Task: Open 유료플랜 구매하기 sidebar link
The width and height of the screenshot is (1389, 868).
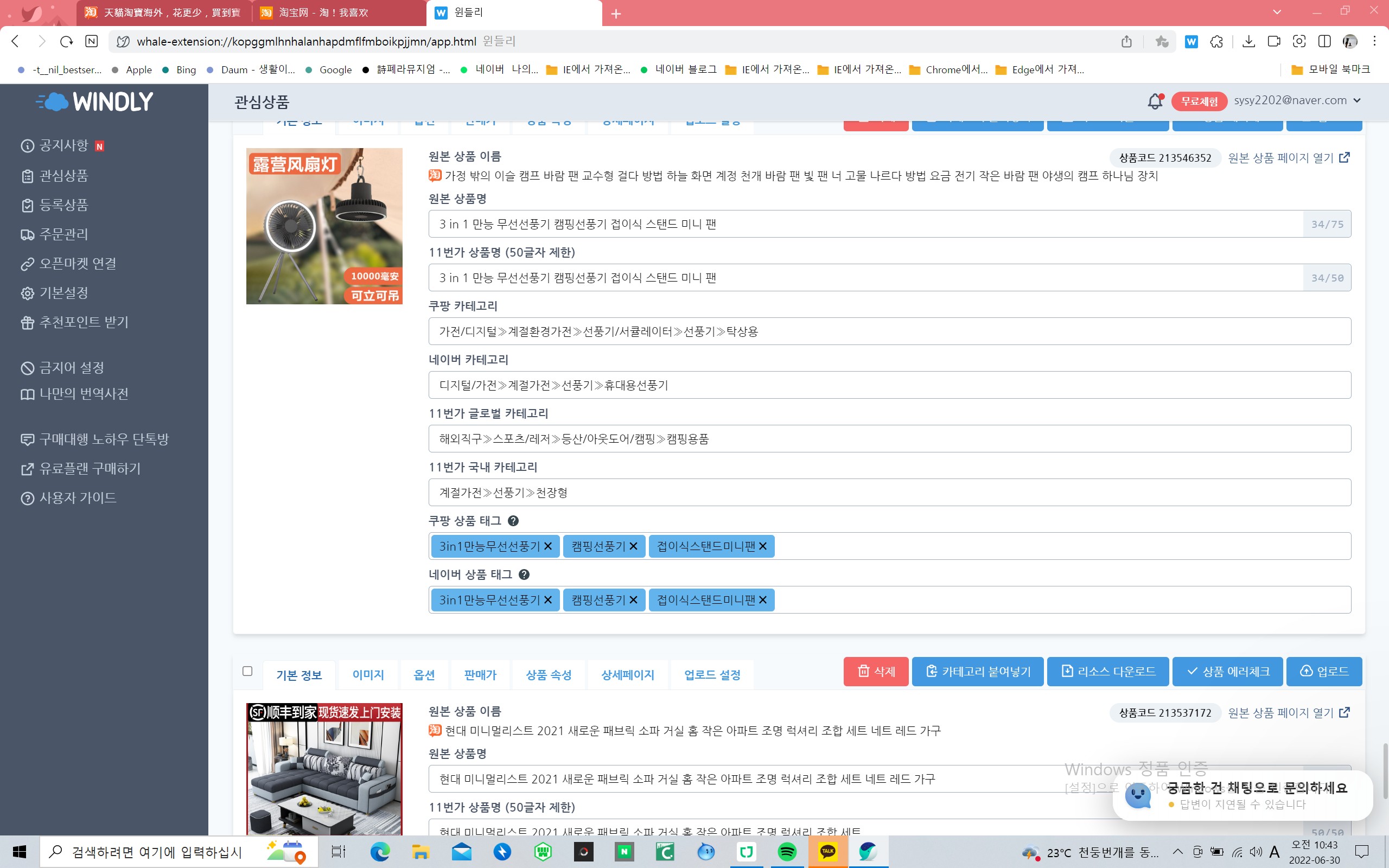Action: 80,468
